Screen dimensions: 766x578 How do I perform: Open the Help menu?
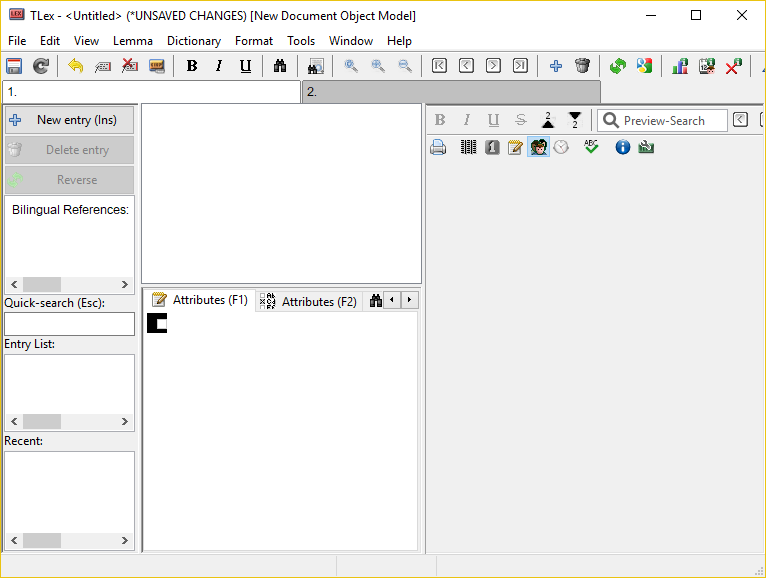click(399, 41)
